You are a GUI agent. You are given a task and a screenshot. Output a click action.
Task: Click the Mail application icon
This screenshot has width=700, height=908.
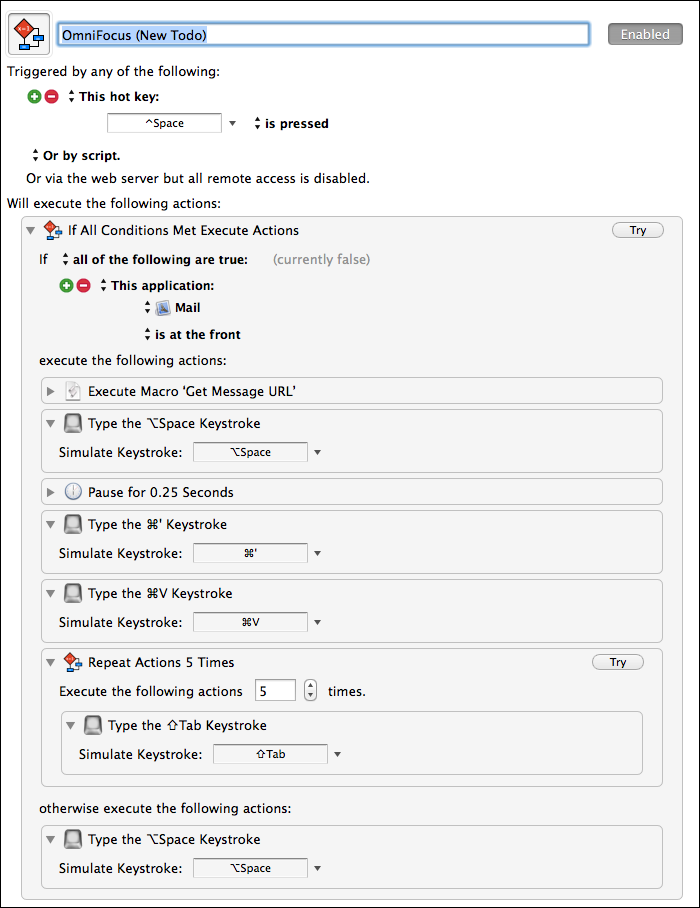coord(163,308)
